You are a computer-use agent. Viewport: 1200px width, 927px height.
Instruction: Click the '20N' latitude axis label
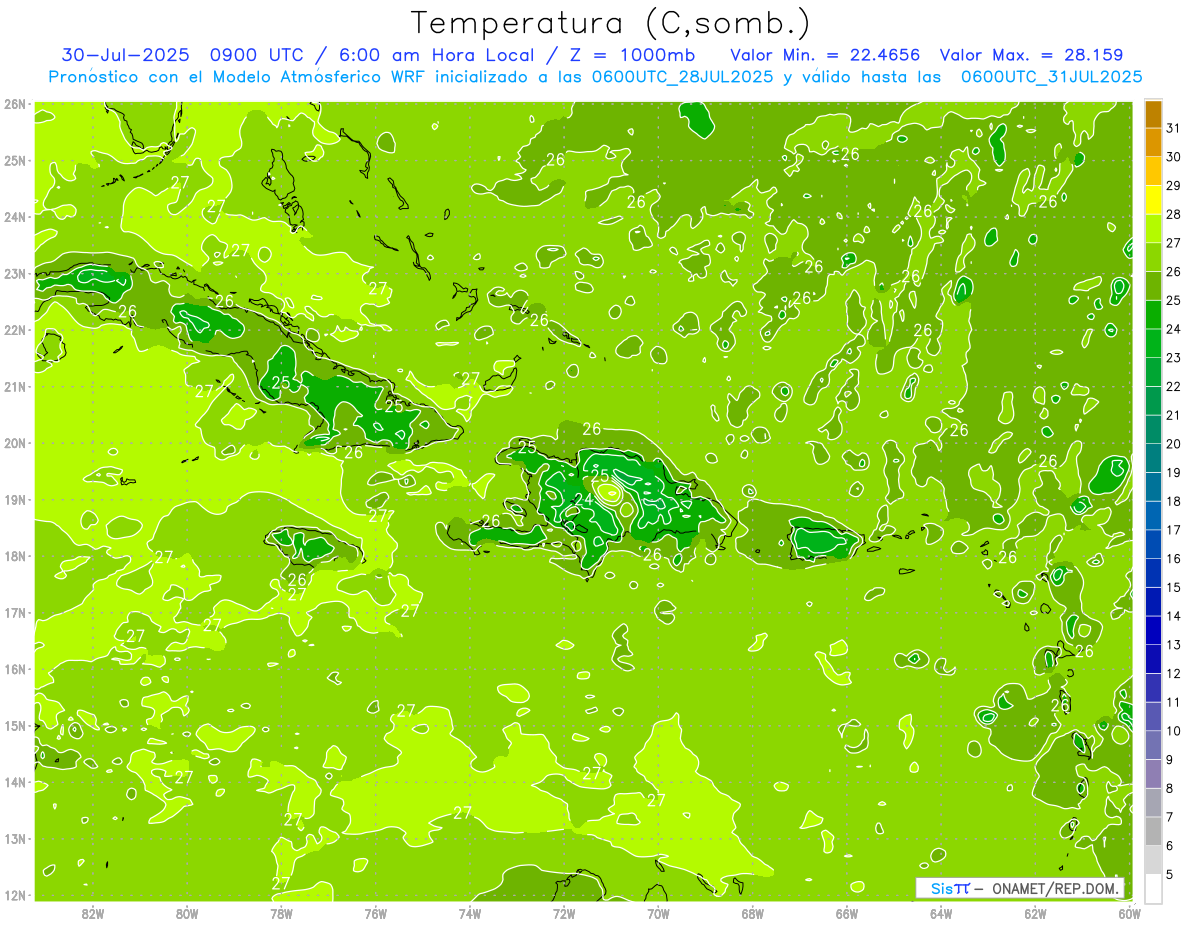tap(15, 443)
